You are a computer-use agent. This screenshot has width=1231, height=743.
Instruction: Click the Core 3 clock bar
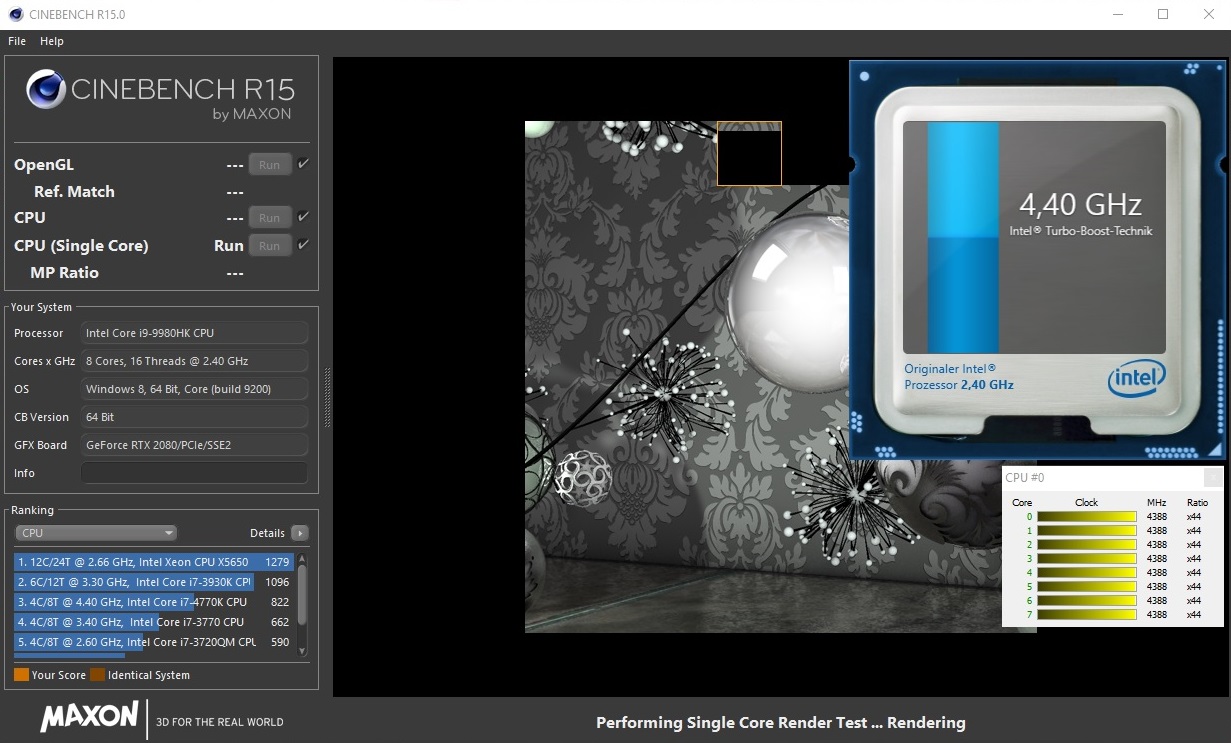click(1087, 559)
